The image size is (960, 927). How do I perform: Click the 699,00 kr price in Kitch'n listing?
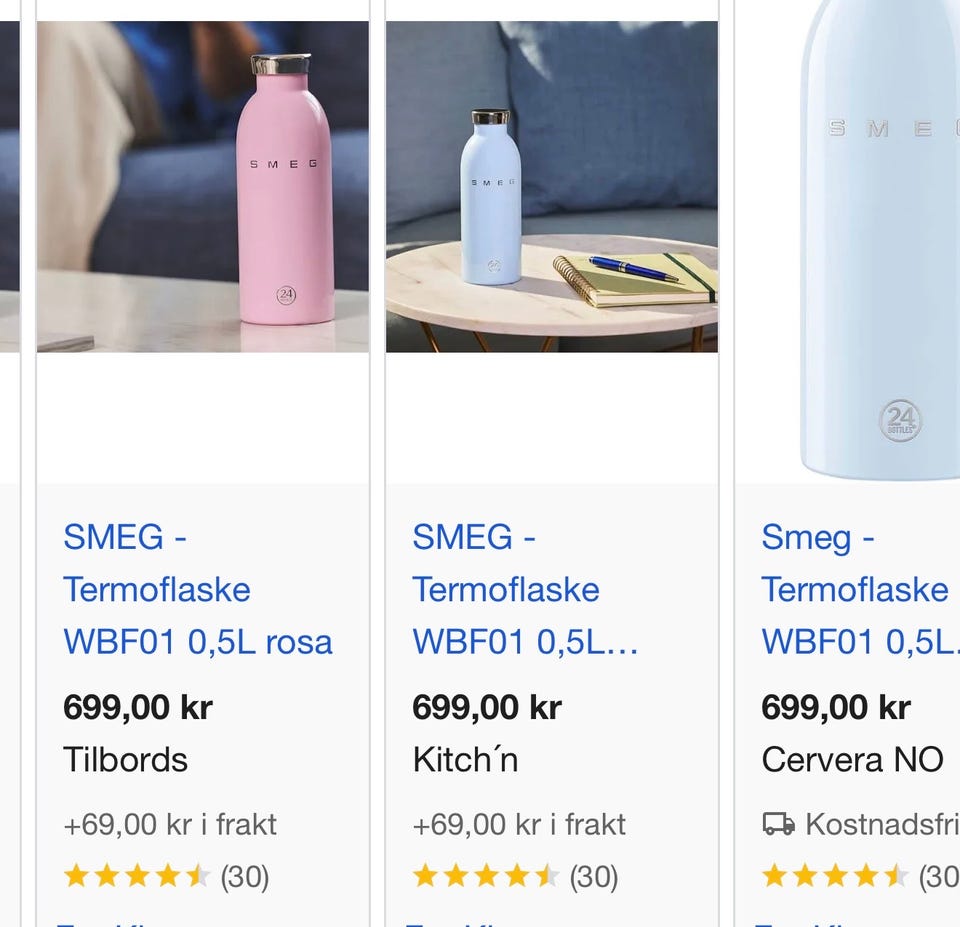[487, 707]
